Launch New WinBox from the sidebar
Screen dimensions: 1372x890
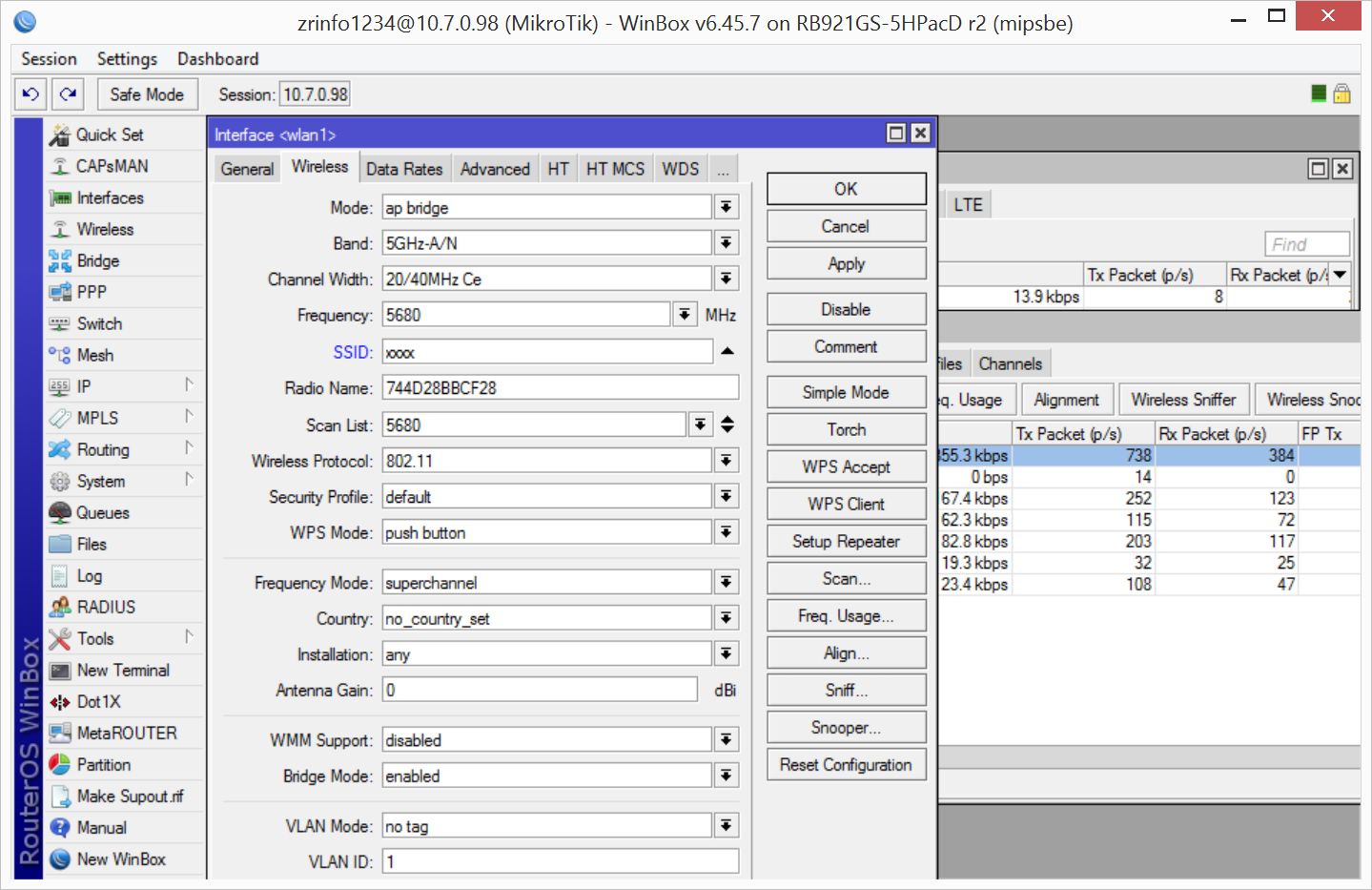coord(125,859)
